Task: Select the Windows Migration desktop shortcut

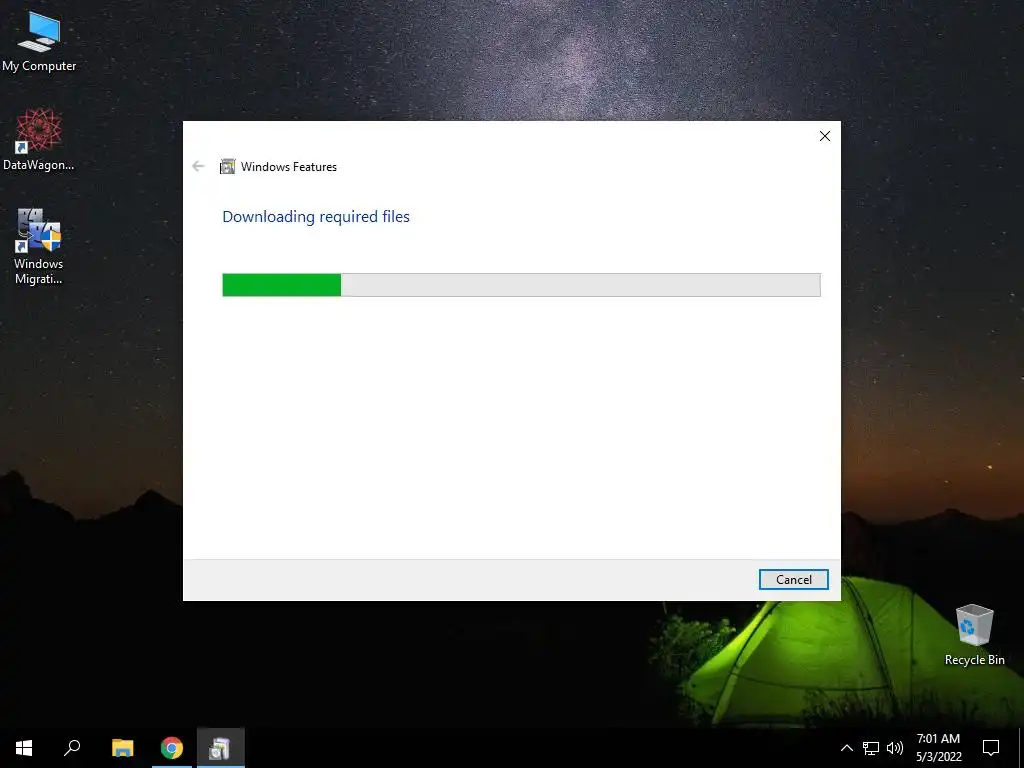Action: point(39,246)
